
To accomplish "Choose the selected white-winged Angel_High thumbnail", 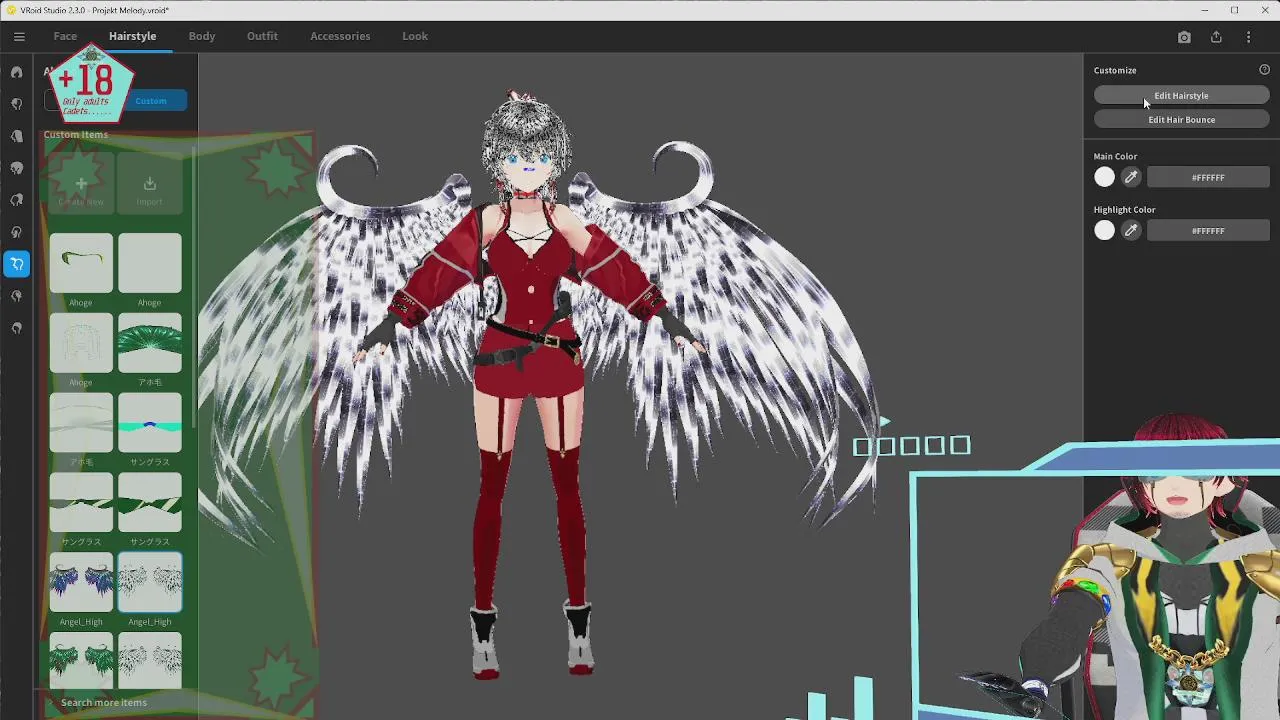I will click(149, 582).
